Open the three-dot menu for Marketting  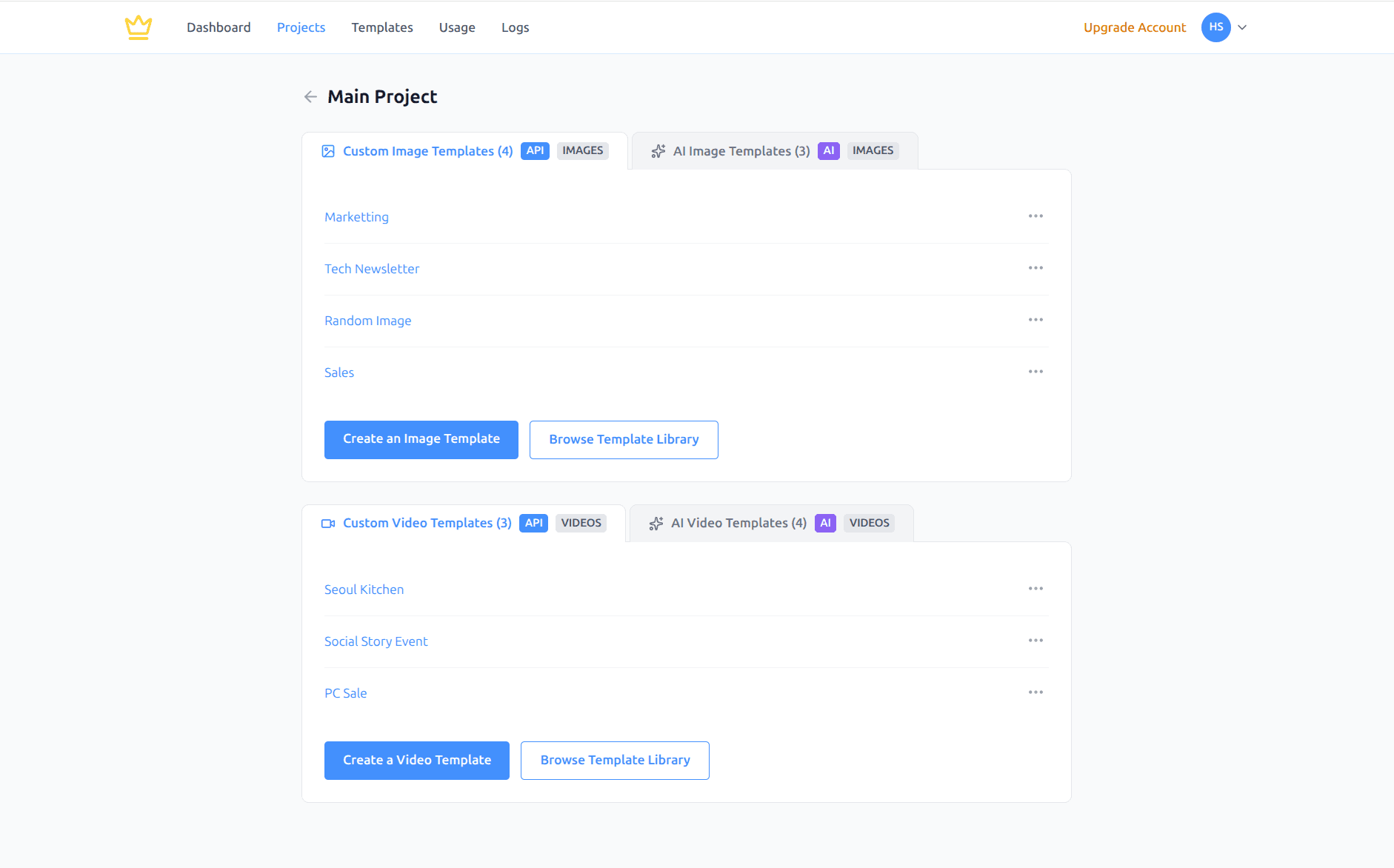pos(1036,216)
